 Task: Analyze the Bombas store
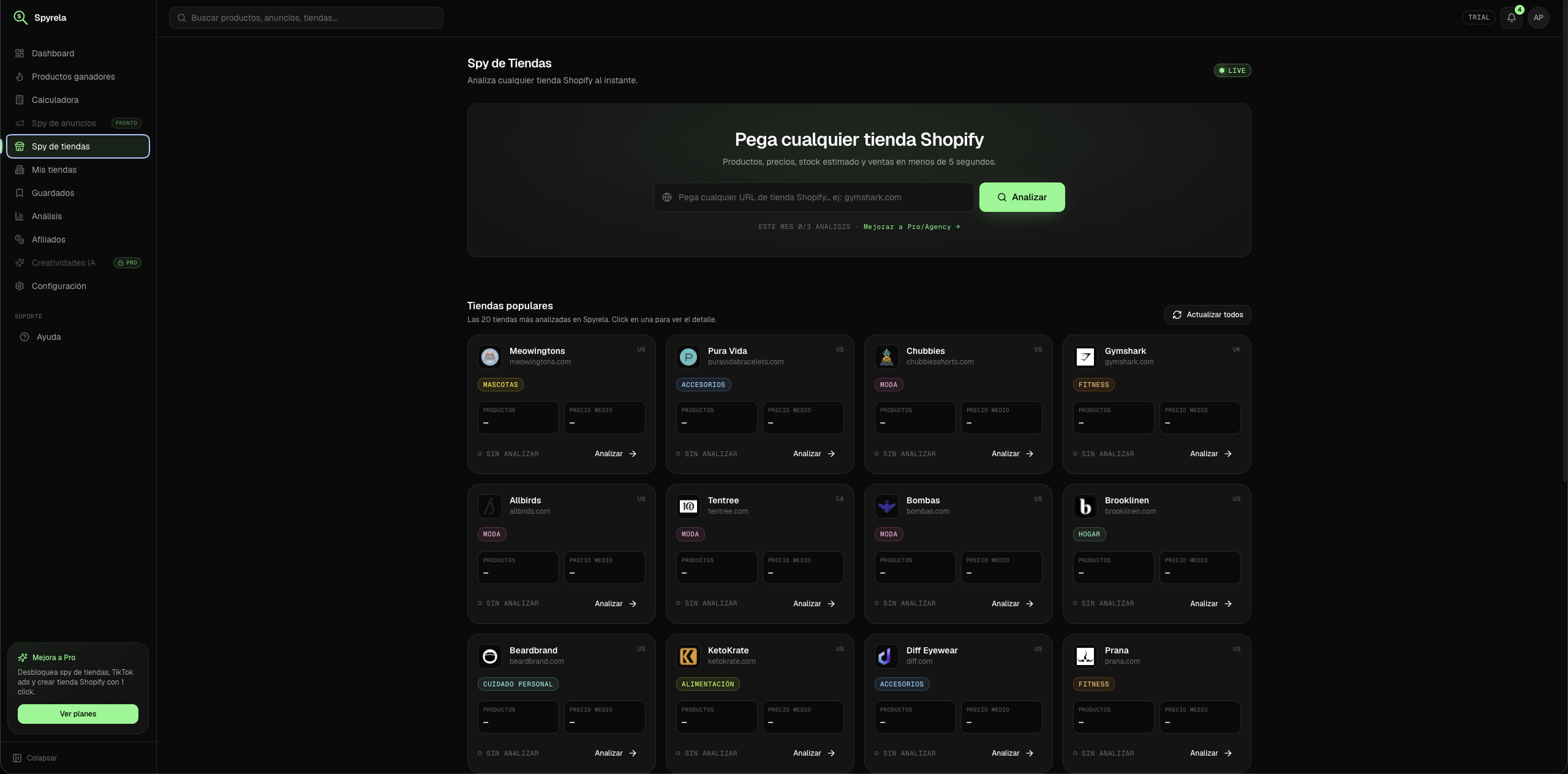[x=1013, y=604]
